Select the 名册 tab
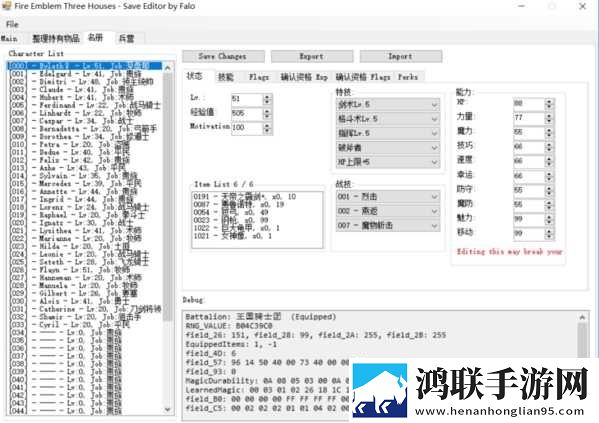The image size is (599, 423). coord(96,37)
